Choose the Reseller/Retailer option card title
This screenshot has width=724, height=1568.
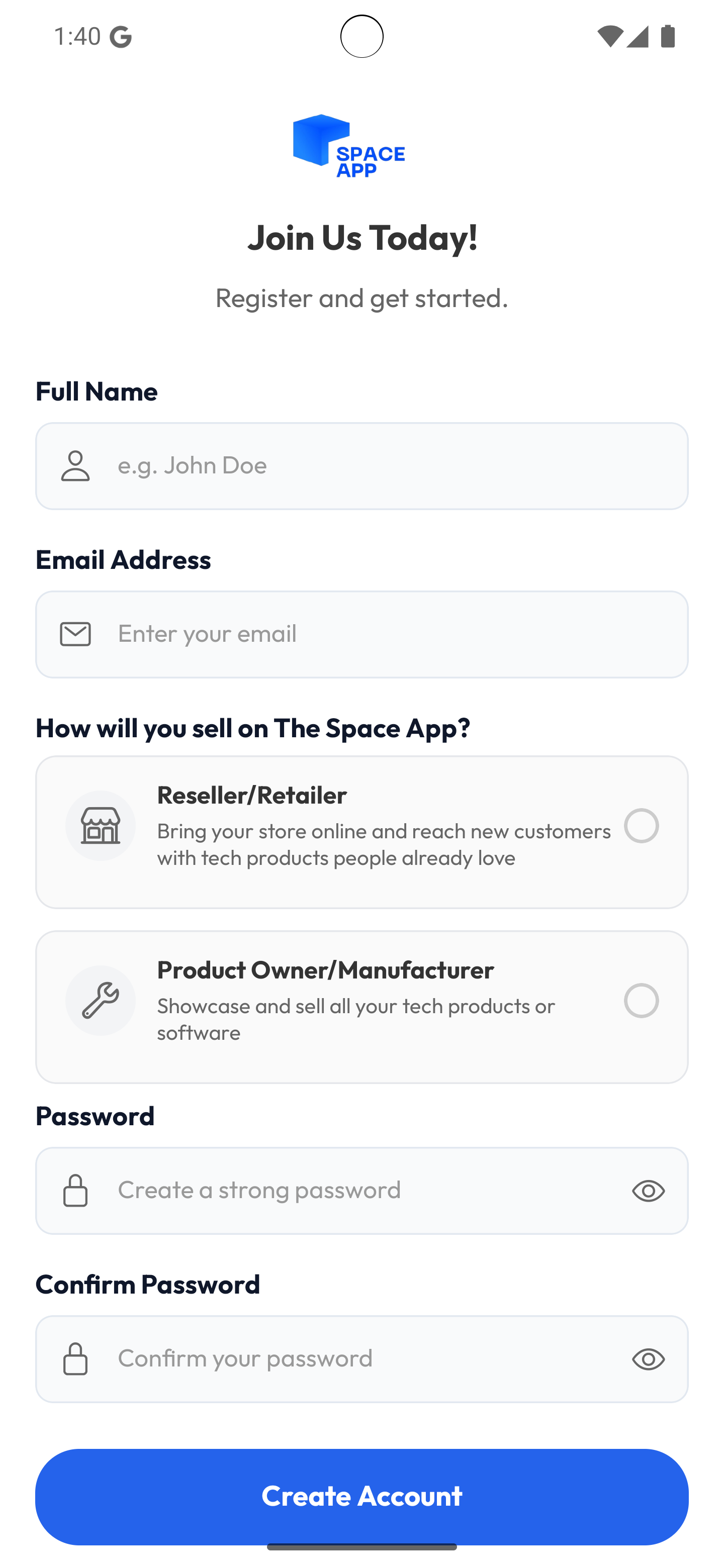(x=252, y=795)
